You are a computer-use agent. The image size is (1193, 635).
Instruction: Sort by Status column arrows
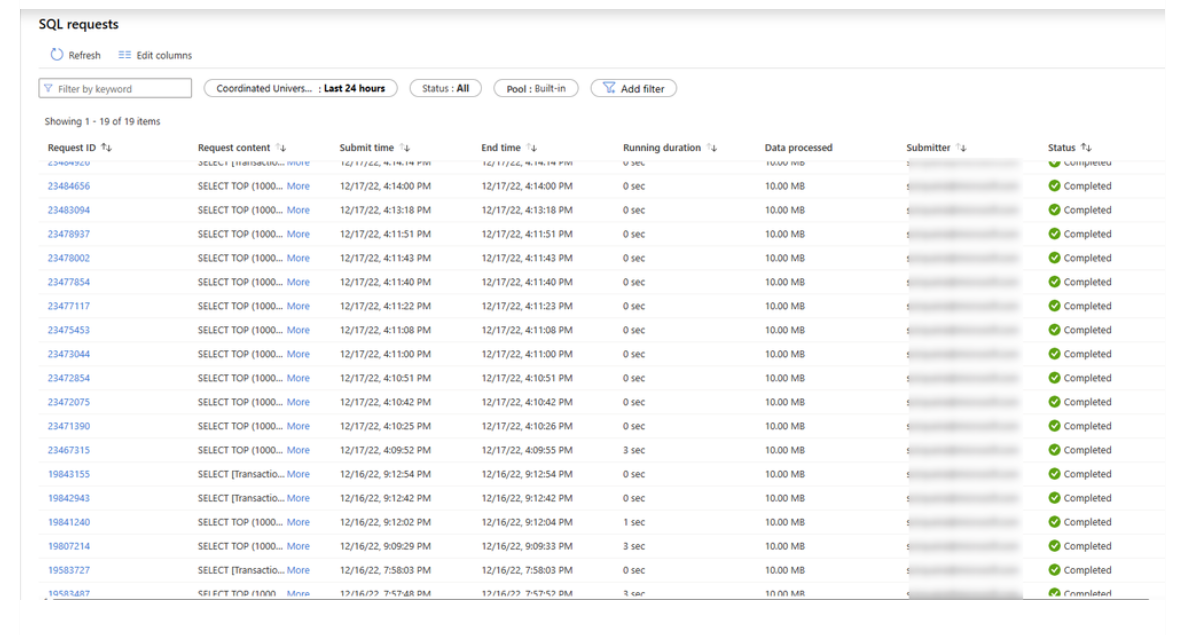click(1086, 148)
